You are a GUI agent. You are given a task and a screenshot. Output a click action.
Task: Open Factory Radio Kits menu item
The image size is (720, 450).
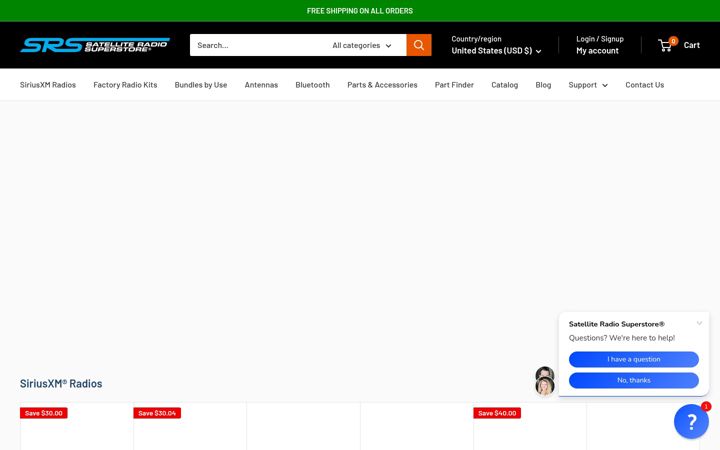[x=125, y=85]
